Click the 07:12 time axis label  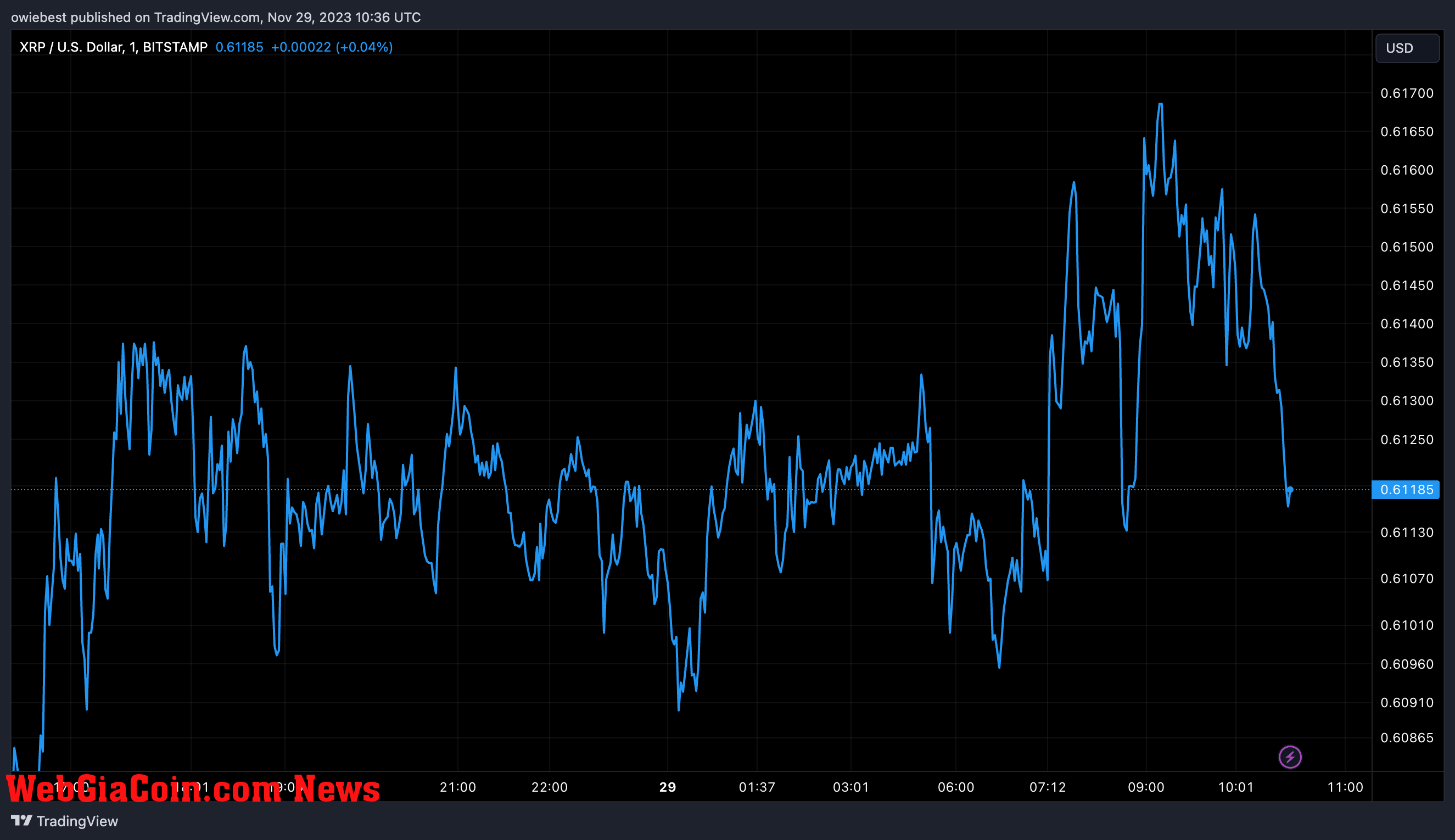[x=1048, y=787]
